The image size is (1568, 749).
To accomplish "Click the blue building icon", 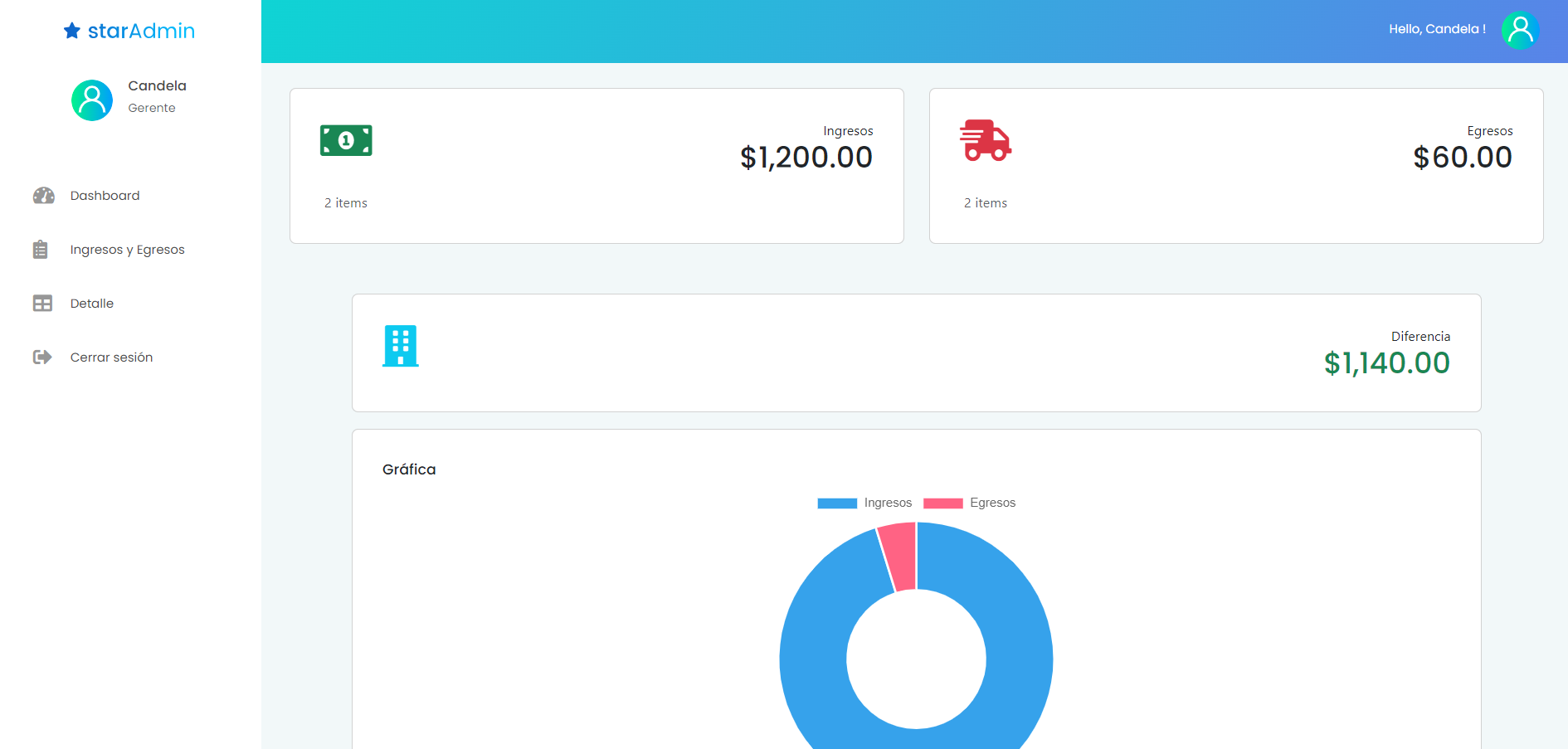I will click(401, 346).
